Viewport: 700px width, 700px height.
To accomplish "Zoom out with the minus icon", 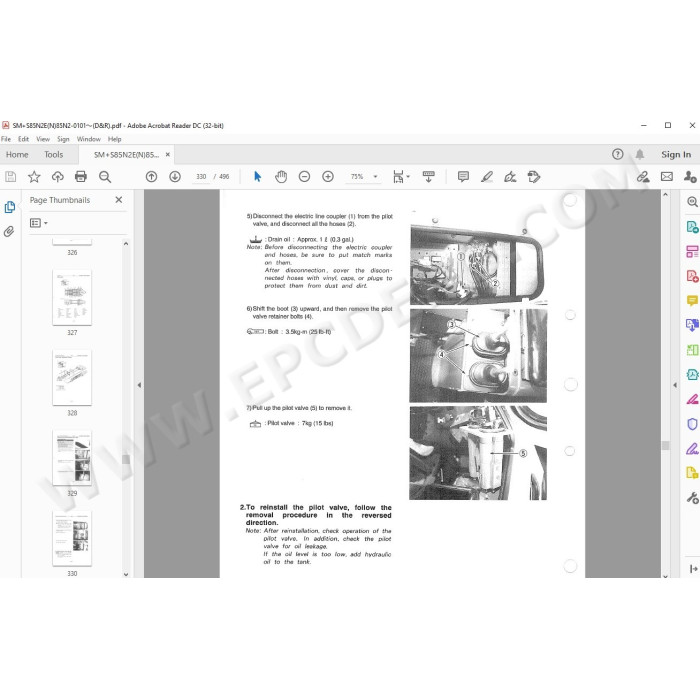I will 304,177.
